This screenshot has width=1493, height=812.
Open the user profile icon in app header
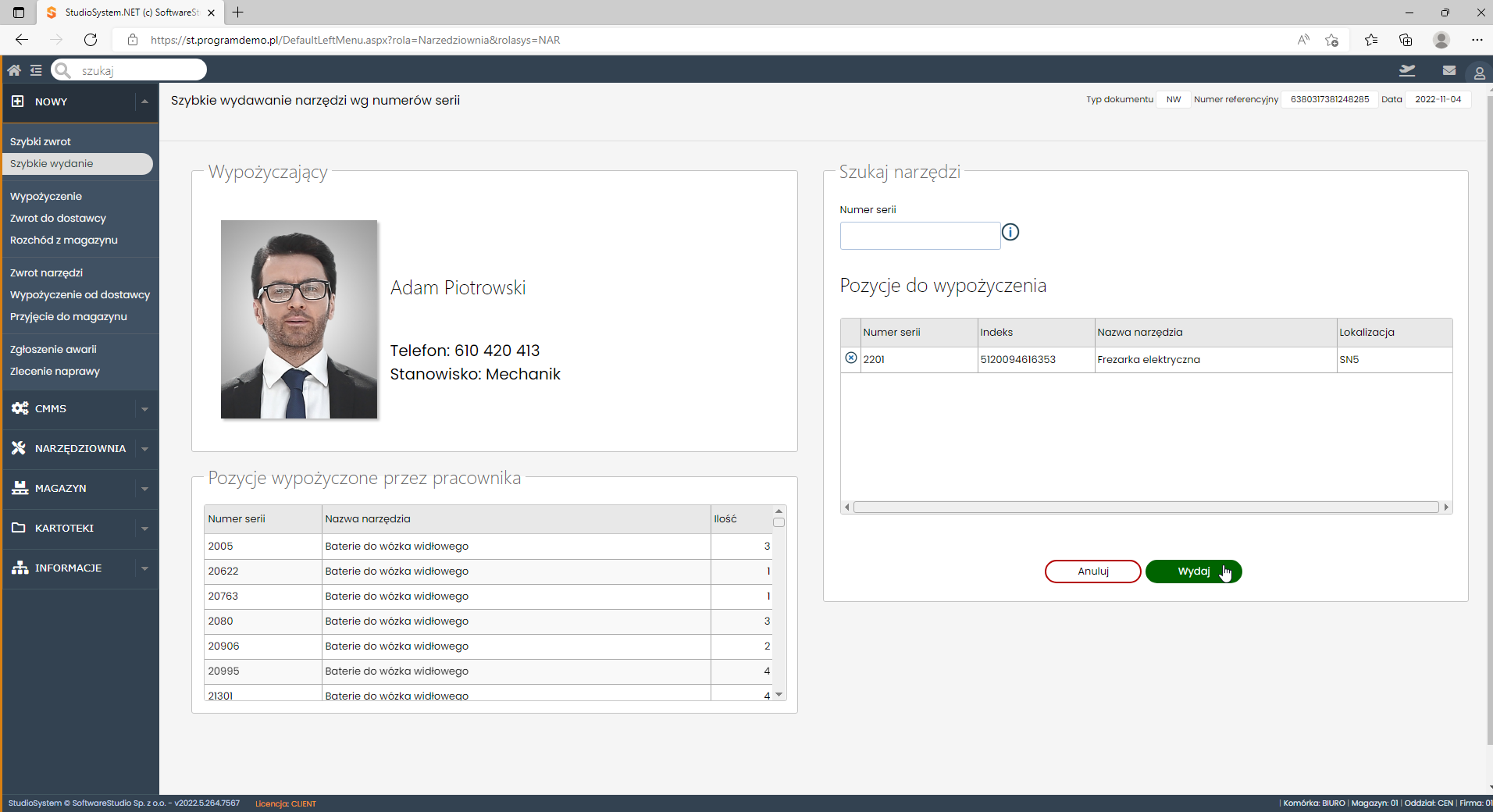[x=1479, y=72]
